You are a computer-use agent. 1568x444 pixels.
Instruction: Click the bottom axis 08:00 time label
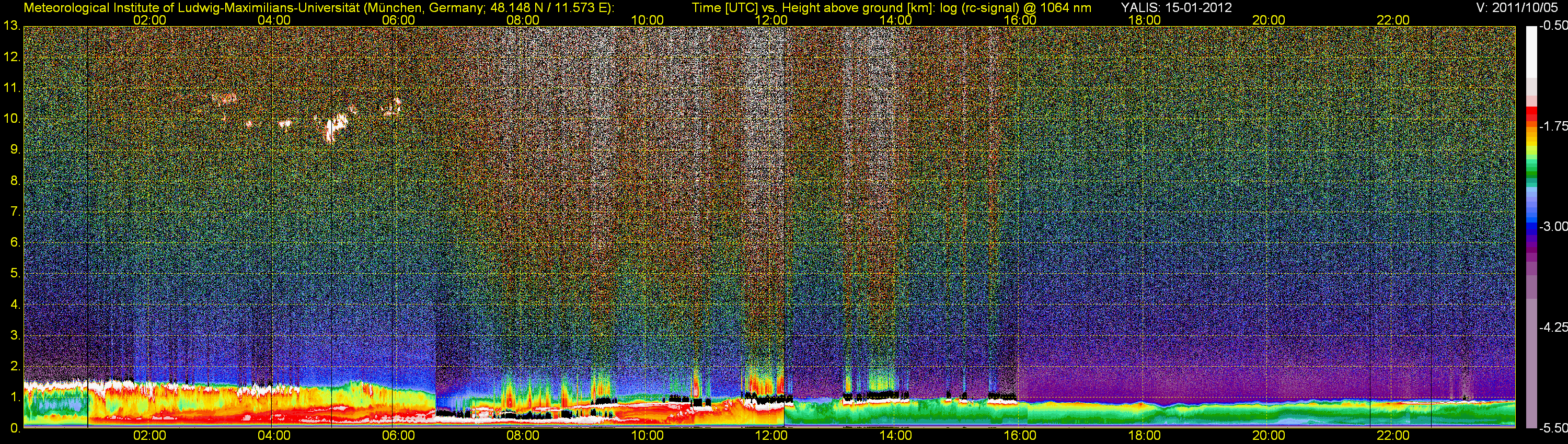click(x=522, y=436)
